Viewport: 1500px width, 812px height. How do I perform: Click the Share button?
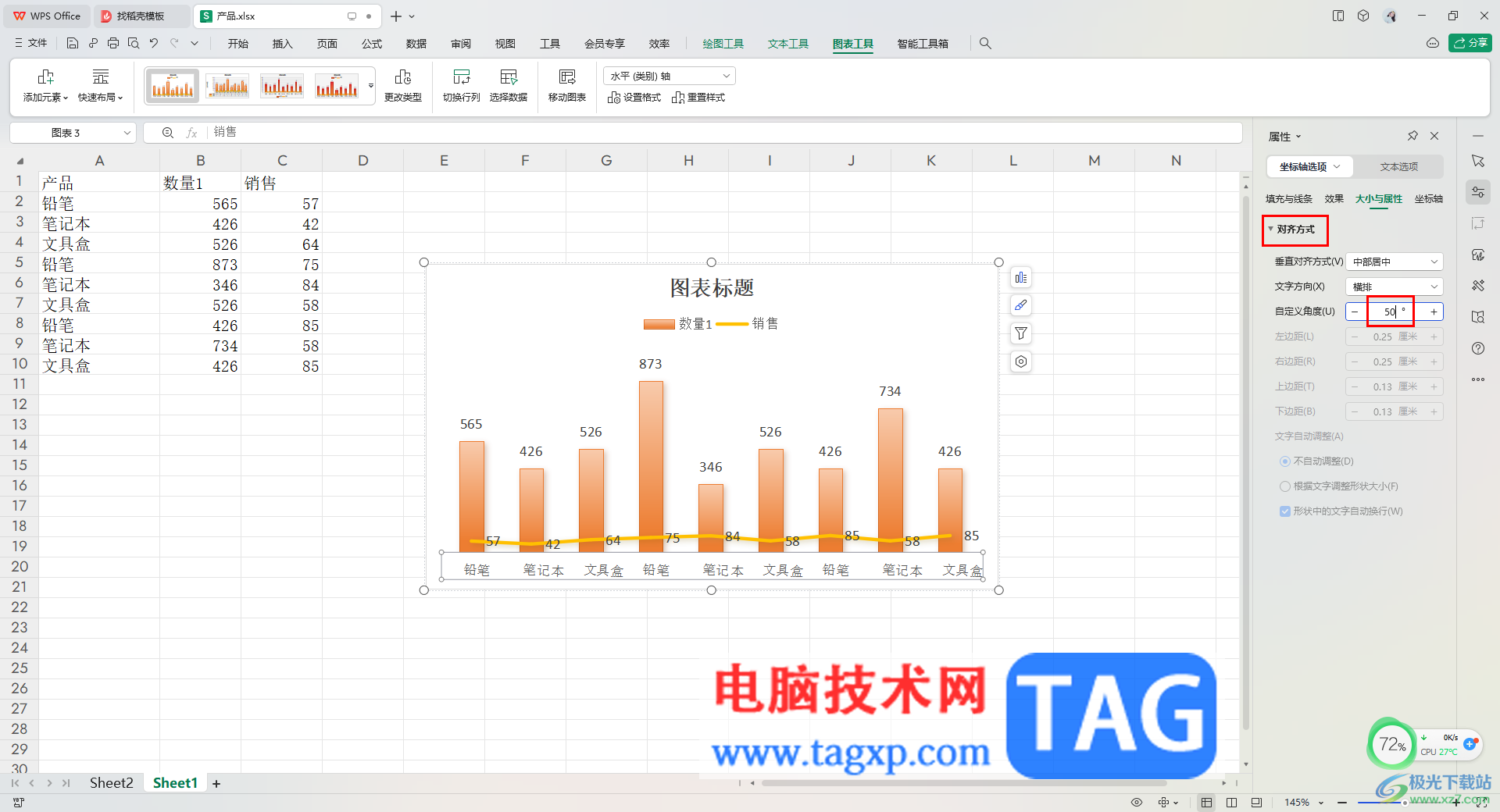[x=1470, y=43]
